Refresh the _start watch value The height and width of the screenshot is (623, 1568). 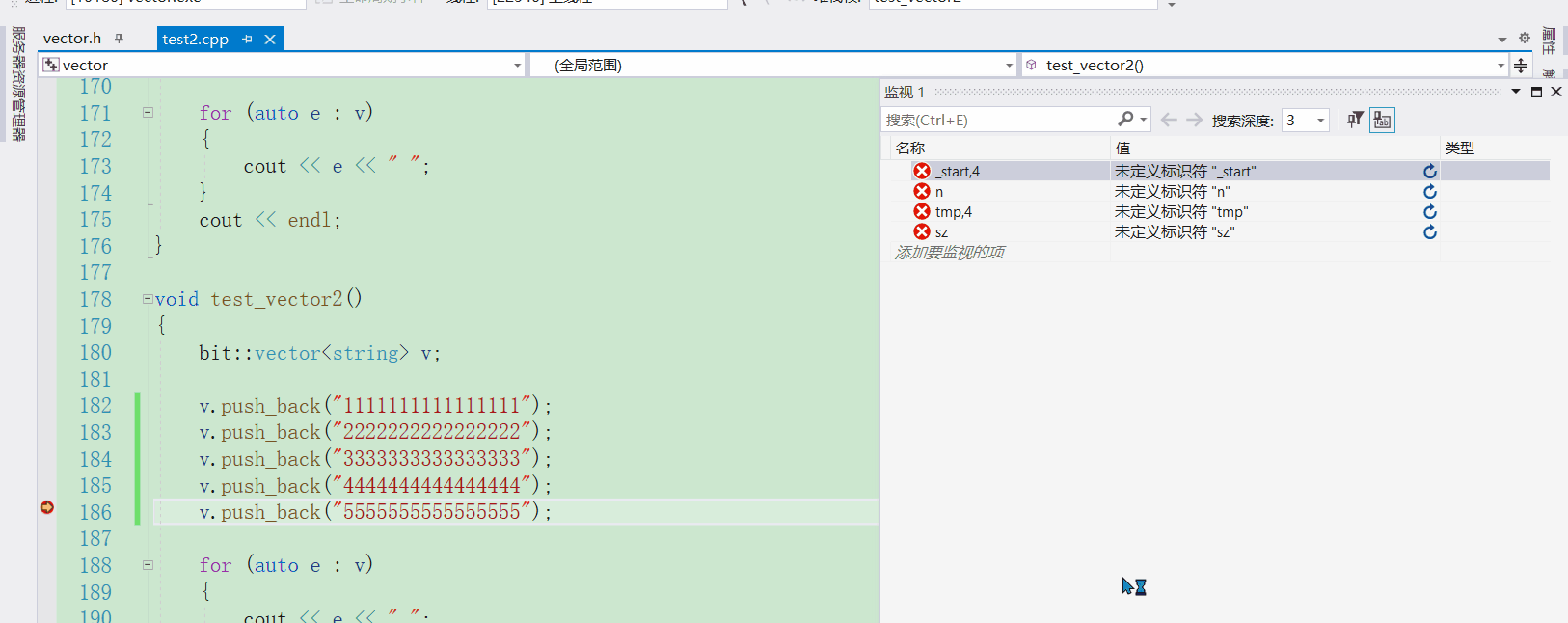[1430, 171]
